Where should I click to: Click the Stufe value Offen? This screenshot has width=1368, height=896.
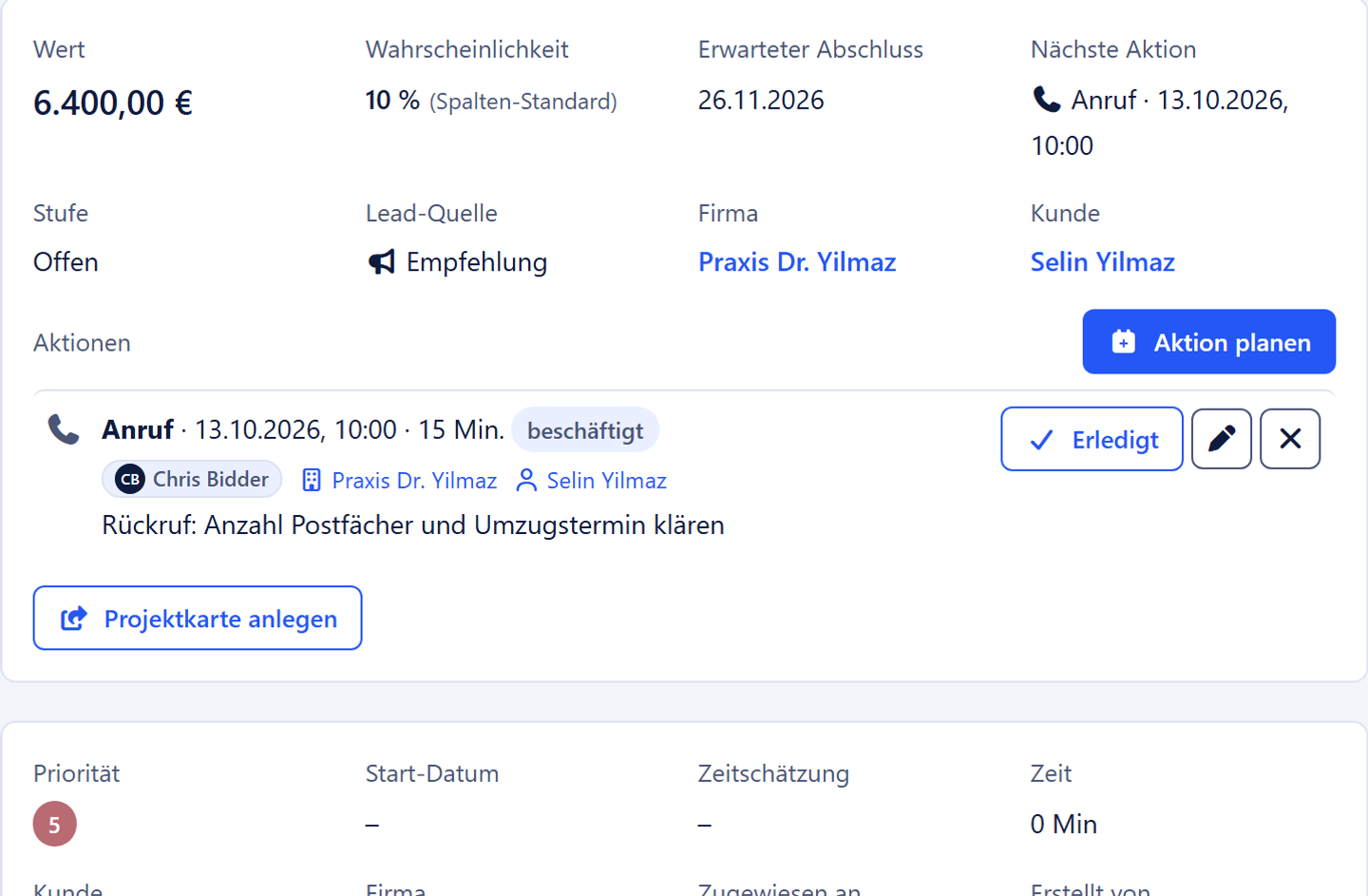click(x=66, y=262)
